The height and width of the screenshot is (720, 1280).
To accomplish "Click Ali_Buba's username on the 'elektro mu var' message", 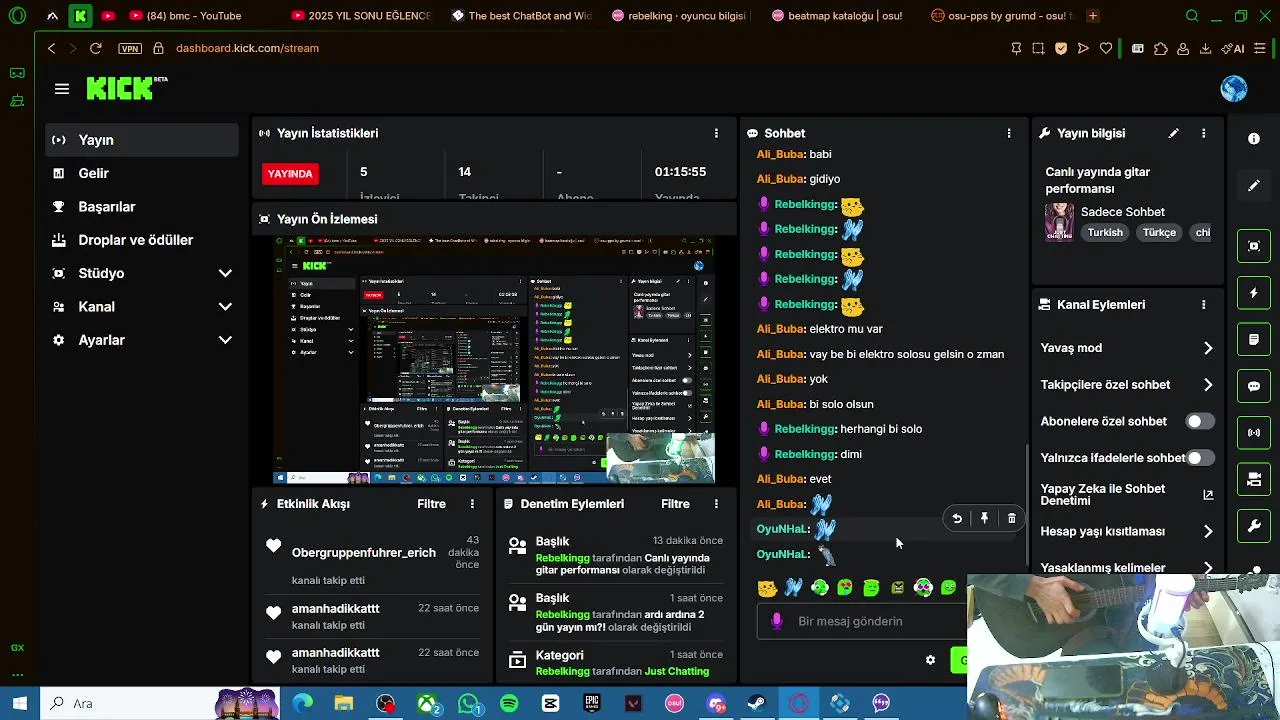I will pyautogui.click(x=781, y=329).
